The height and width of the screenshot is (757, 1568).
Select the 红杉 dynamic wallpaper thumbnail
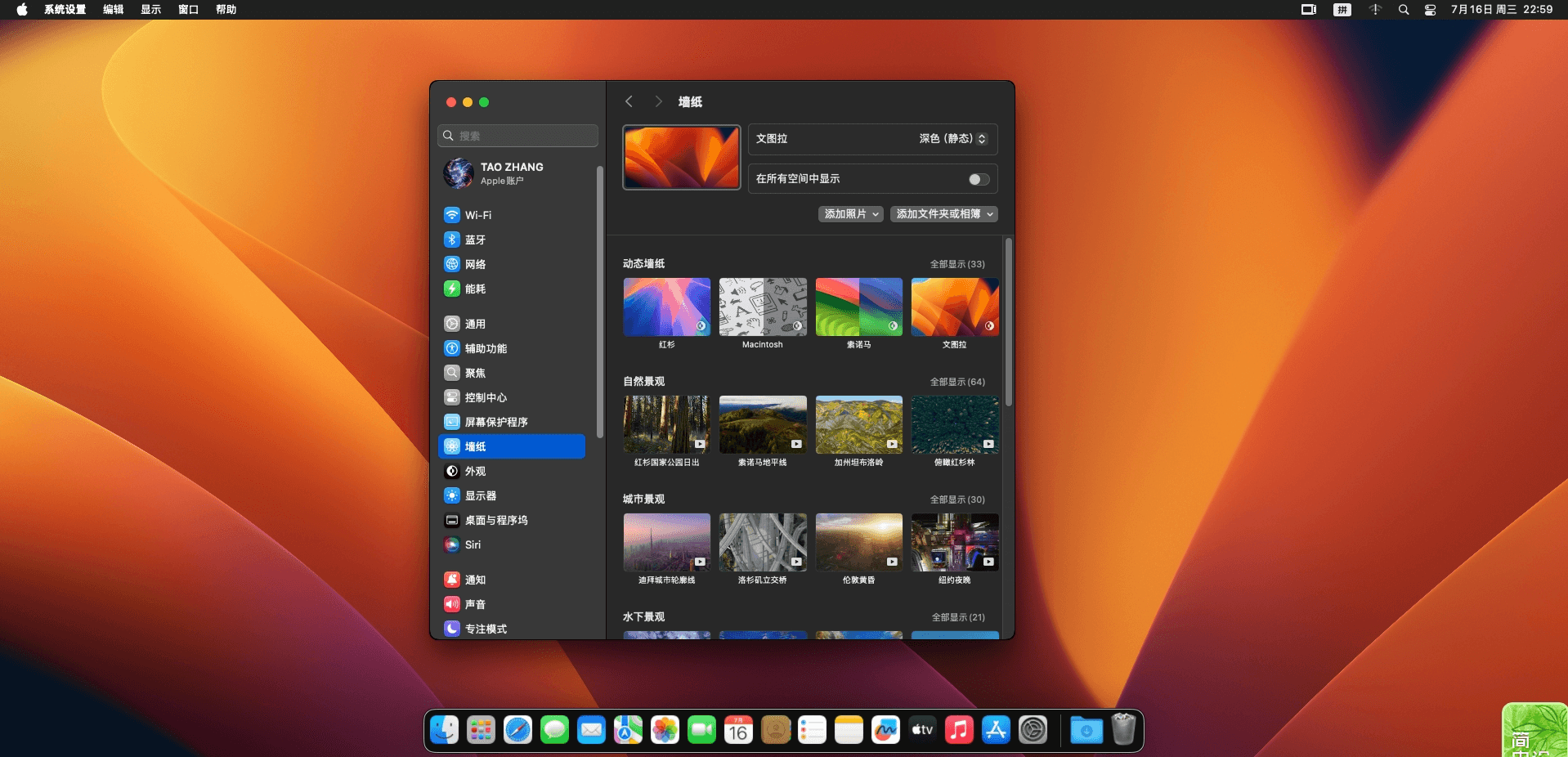(x=666, y=307)
